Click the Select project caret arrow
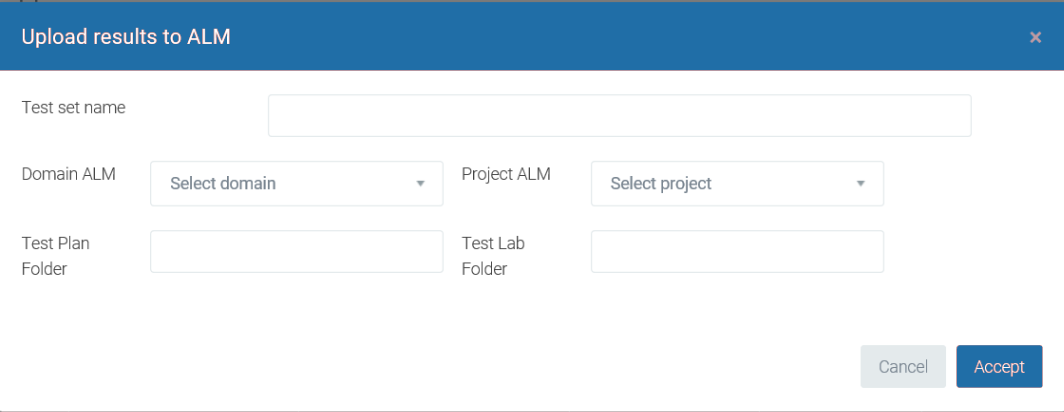The image size is (1064, 412). pyautogui.click(x=861, y=184)
